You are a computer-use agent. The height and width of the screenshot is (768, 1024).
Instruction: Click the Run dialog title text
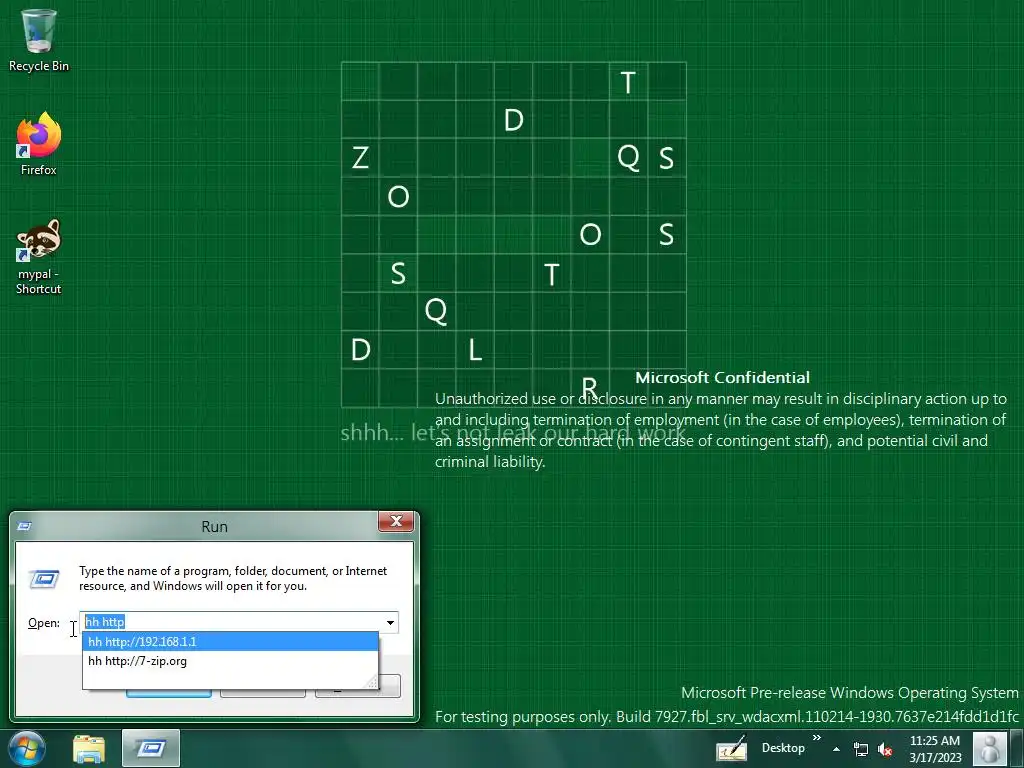point(214,526)
